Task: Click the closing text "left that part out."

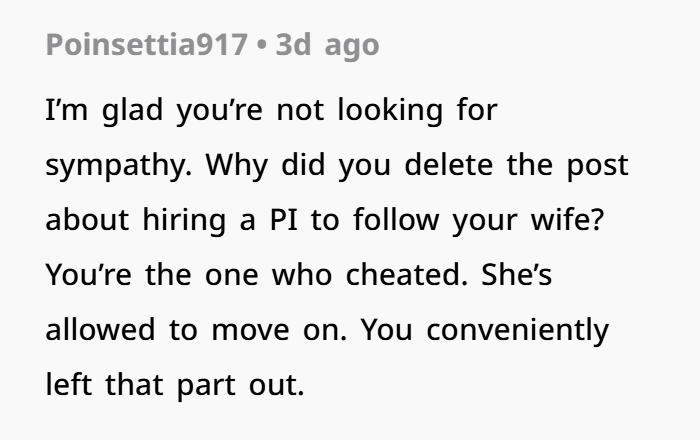Action: [x=173, y=383]
